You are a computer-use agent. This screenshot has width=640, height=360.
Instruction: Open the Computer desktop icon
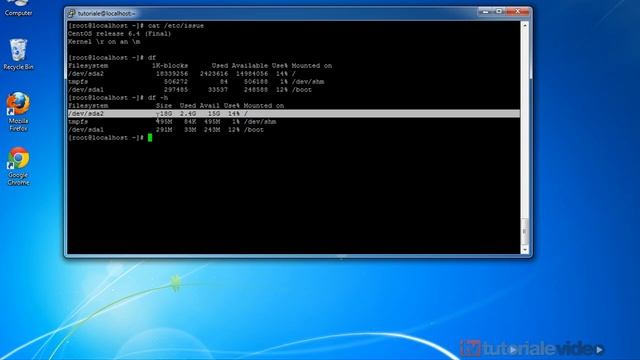coord(18,8)
